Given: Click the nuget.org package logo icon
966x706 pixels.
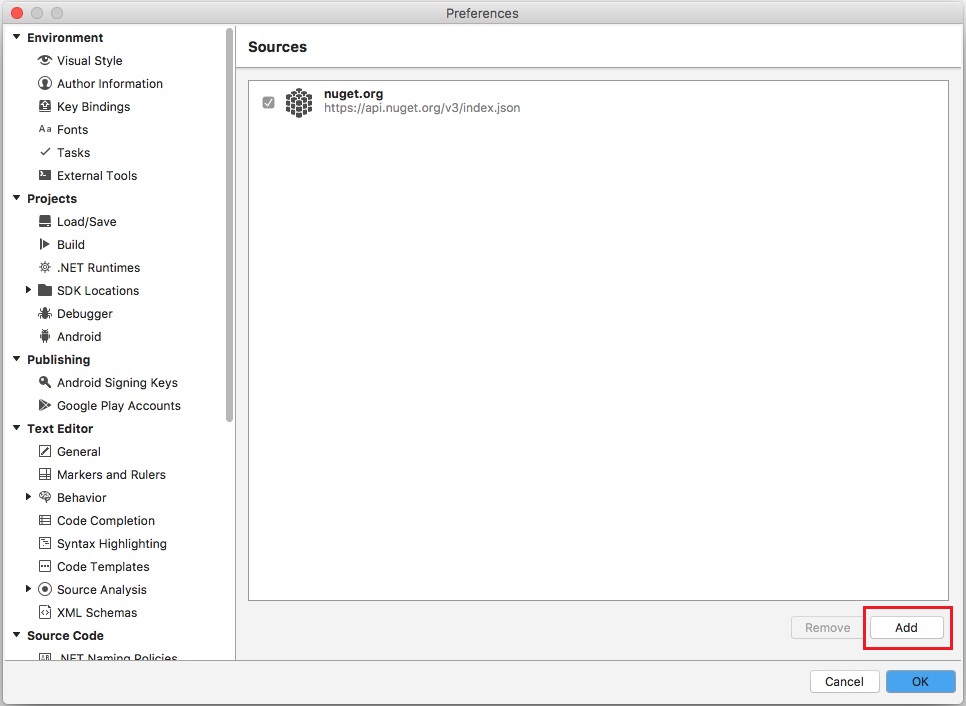Looking at the screenshot, I should coord(298,102).
